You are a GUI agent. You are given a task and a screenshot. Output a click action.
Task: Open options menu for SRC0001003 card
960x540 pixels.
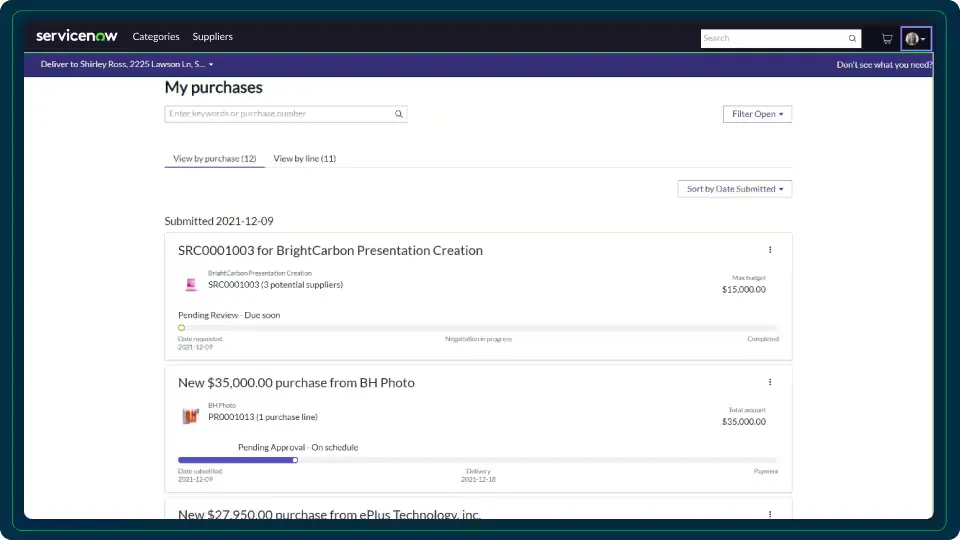(770, 250)
